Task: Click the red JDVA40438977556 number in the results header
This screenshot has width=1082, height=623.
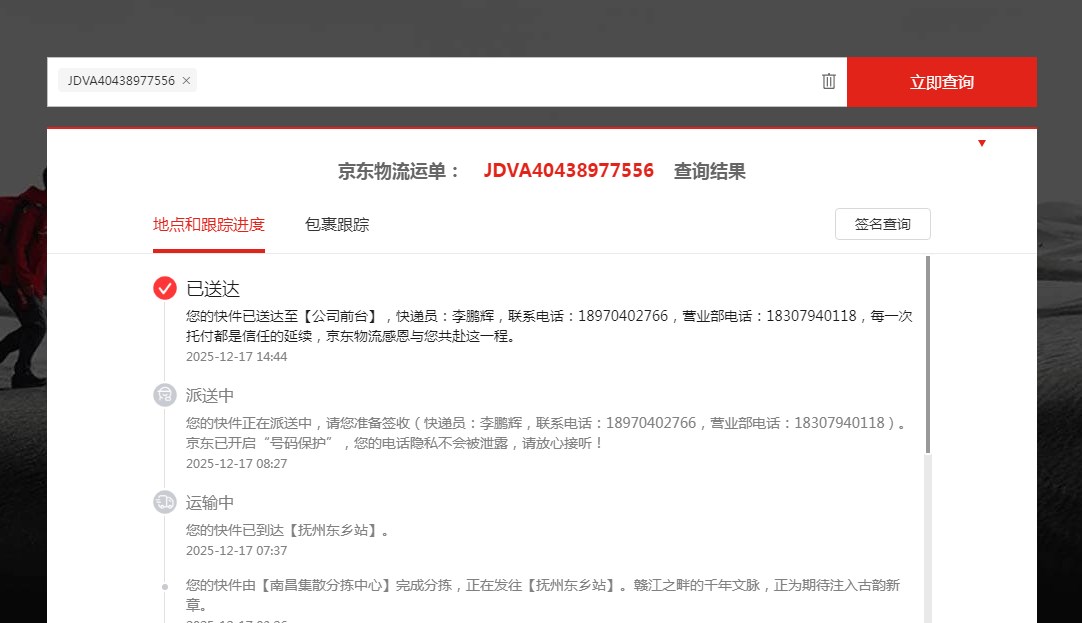Action: pos(568,171)
